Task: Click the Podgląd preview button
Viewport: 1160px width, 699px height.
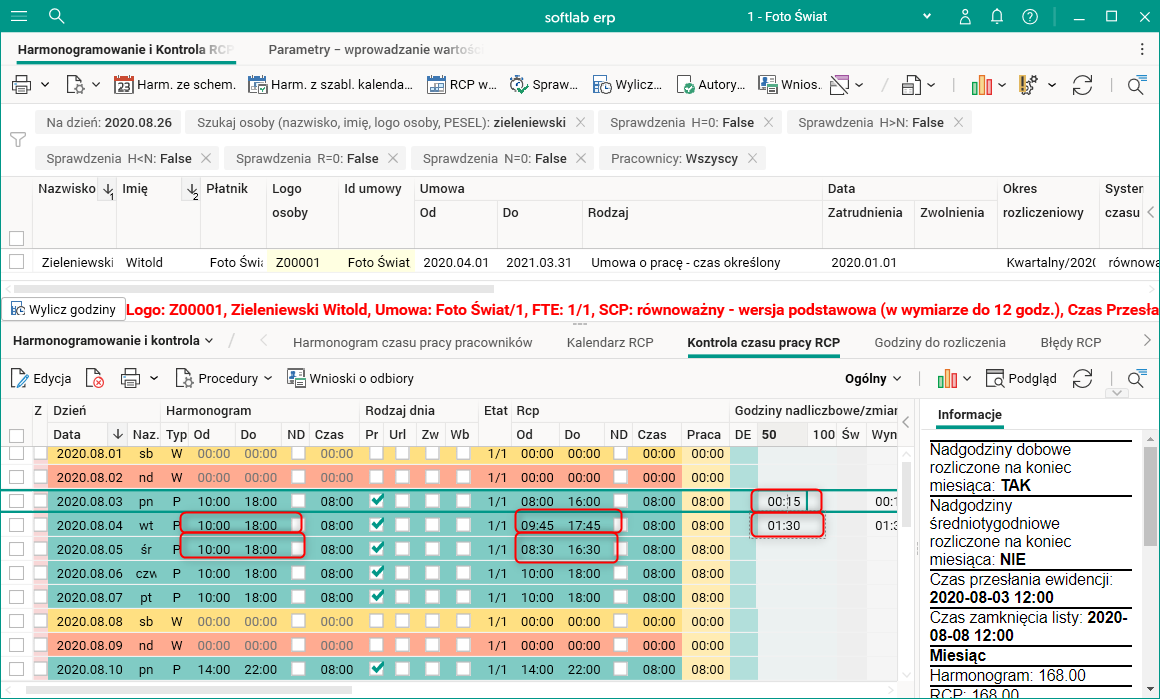Action: (1020, 378)
